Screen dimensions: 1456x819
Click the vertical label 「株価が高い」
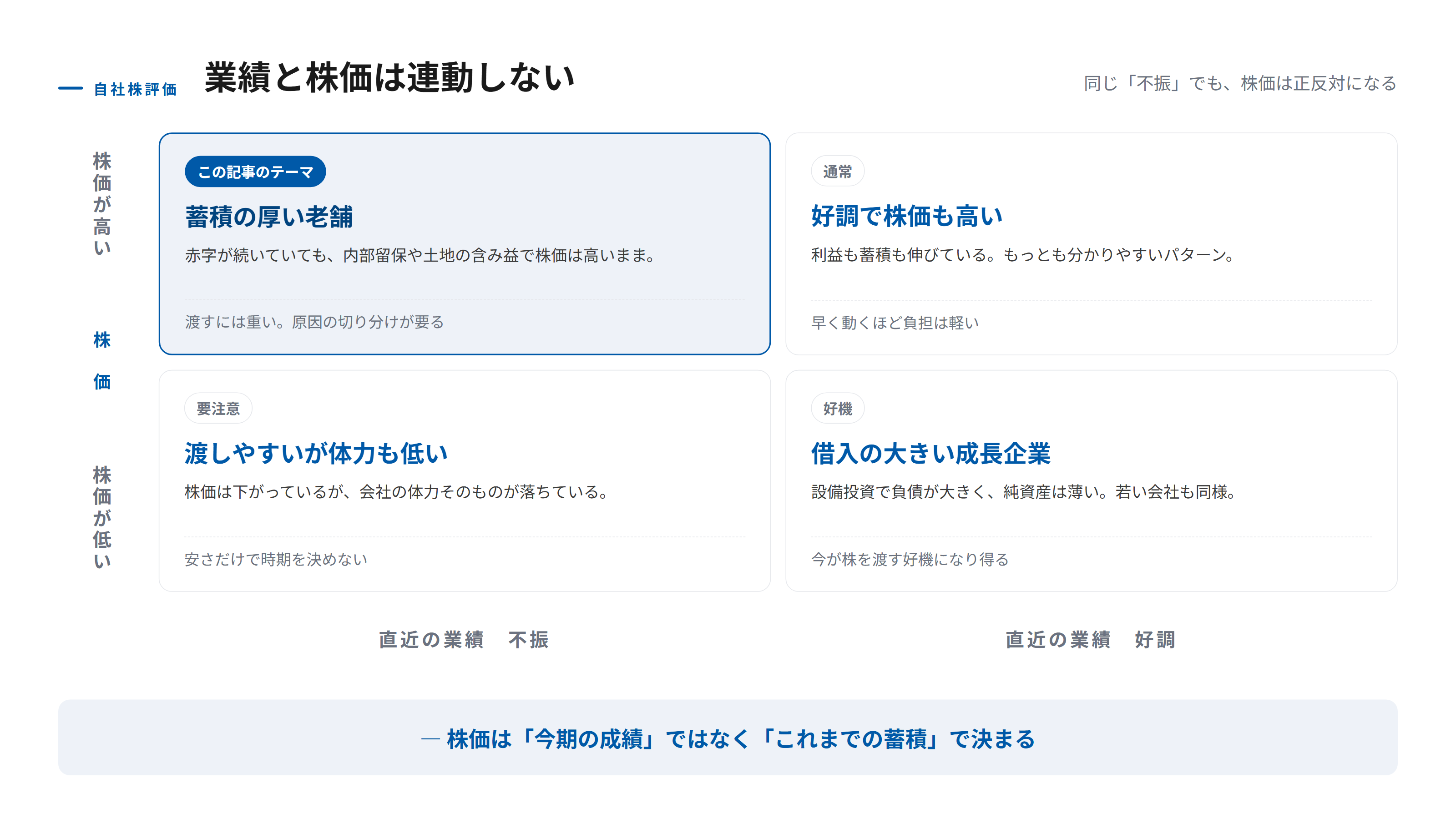(x=102, y=203)
